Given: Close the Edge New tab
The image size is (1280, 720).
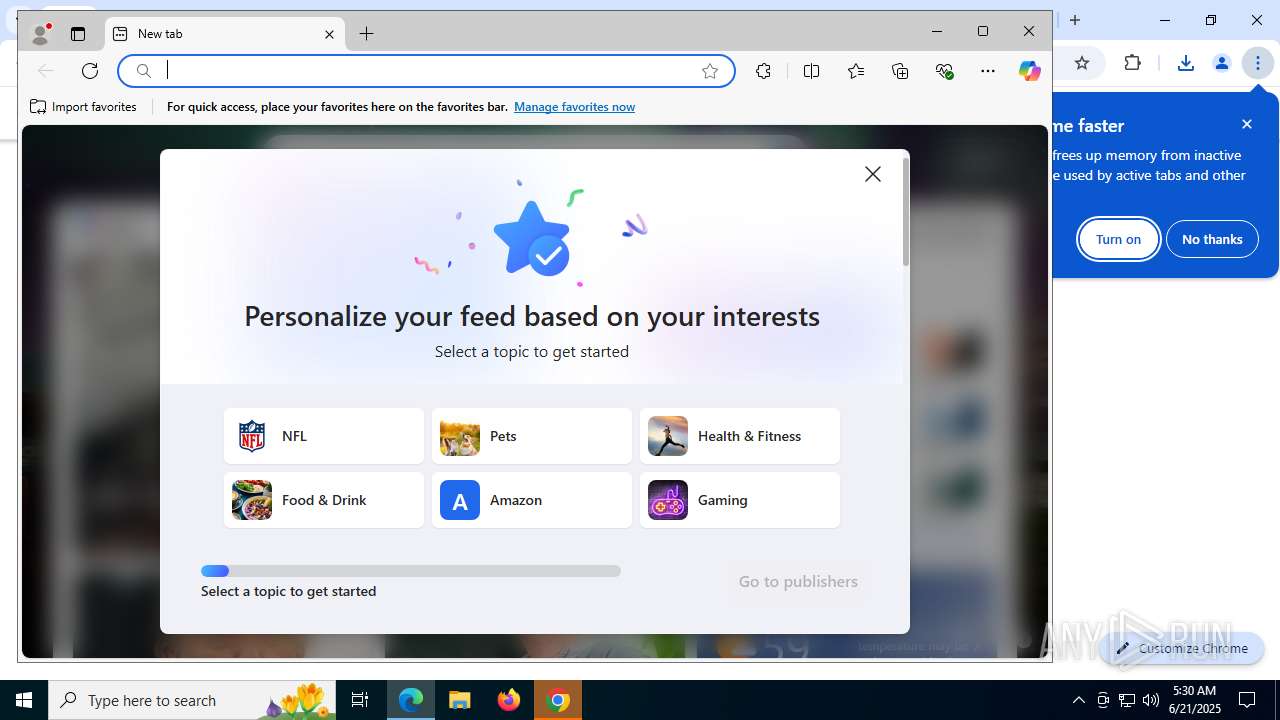Looking at the screenshot, I should 329,34.
